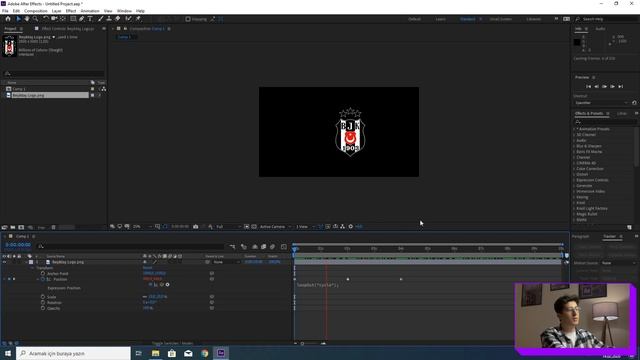Click the graph editor icon in timeline
640x360 pixels.
[284, 247]
